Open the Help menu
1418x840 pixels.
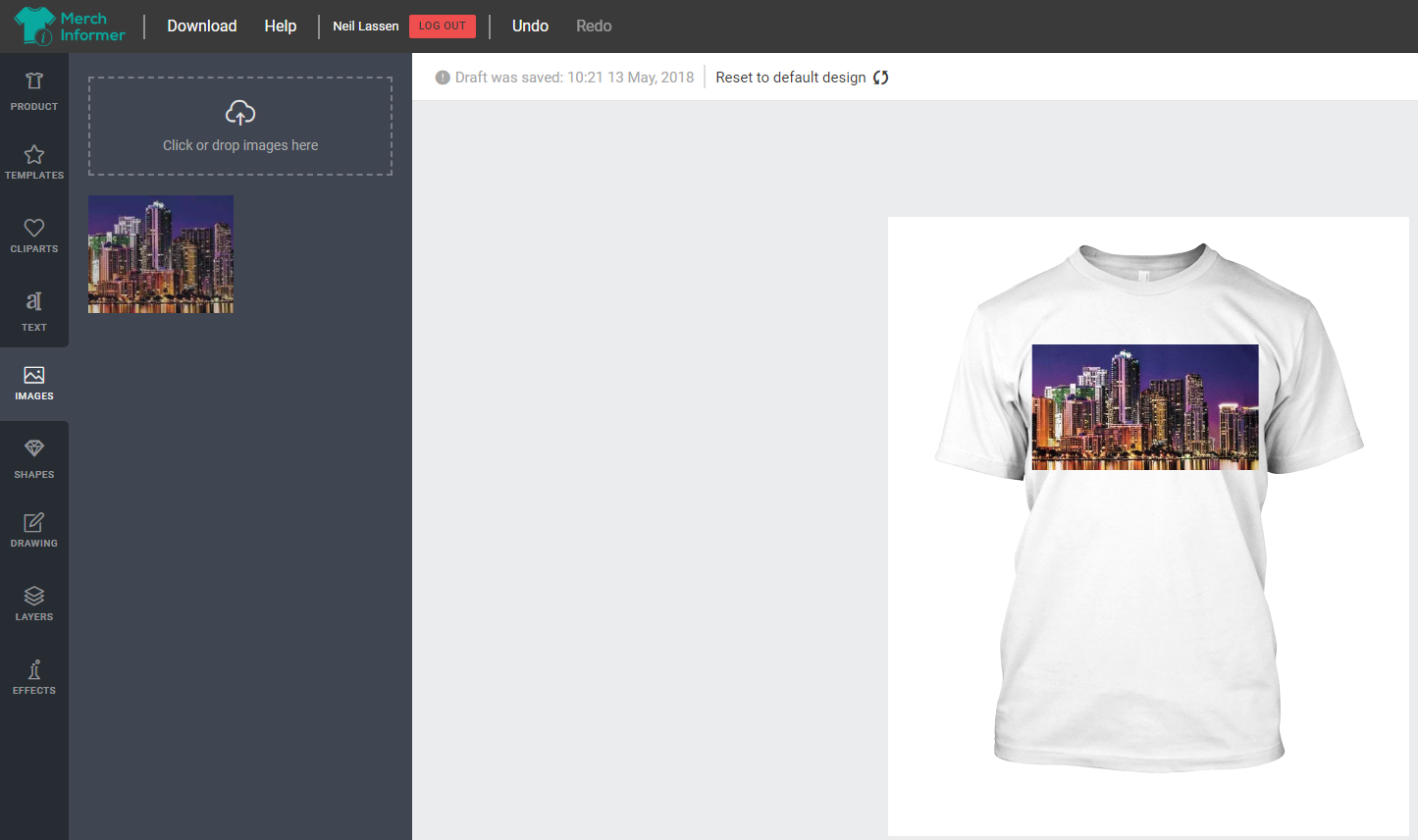coord(281,26)
